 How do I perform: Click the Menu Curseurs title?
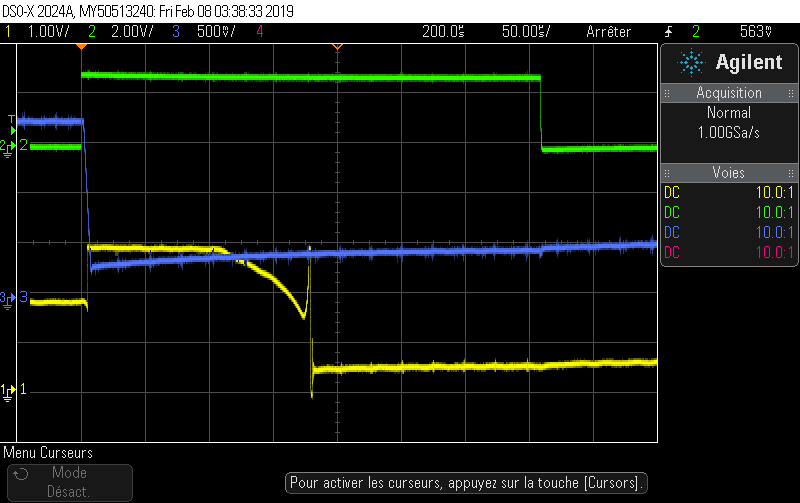48,453
